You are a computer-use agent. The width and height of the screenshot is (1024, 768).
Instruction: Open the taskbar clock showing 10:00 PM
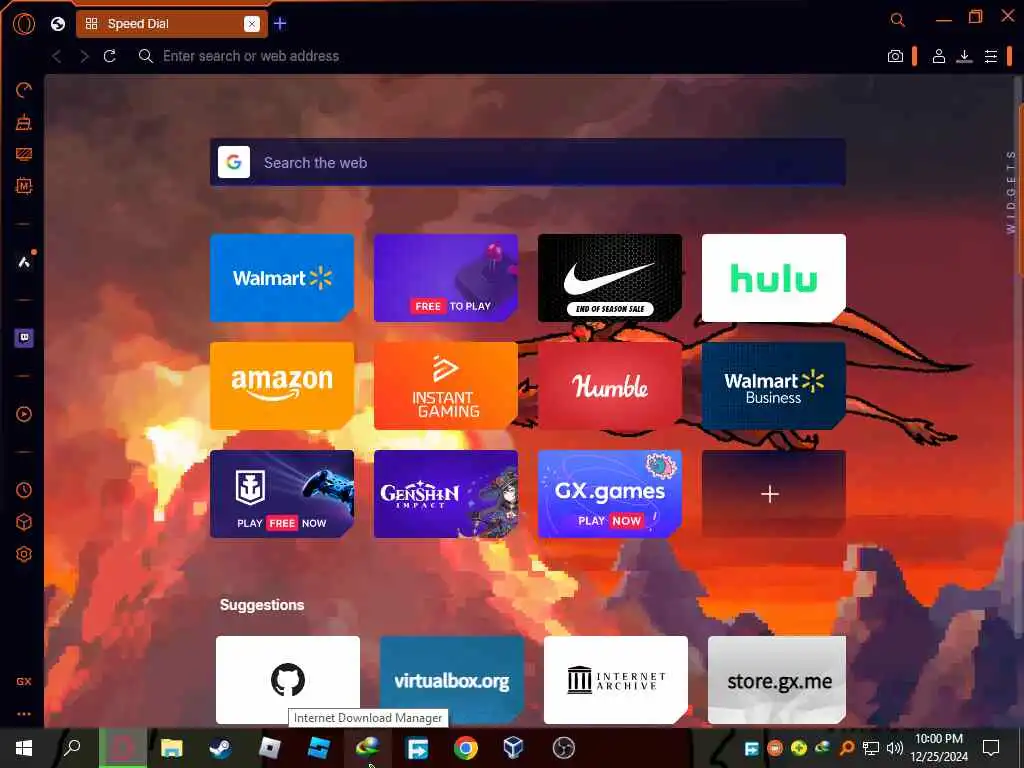click(x=939, y=748)
